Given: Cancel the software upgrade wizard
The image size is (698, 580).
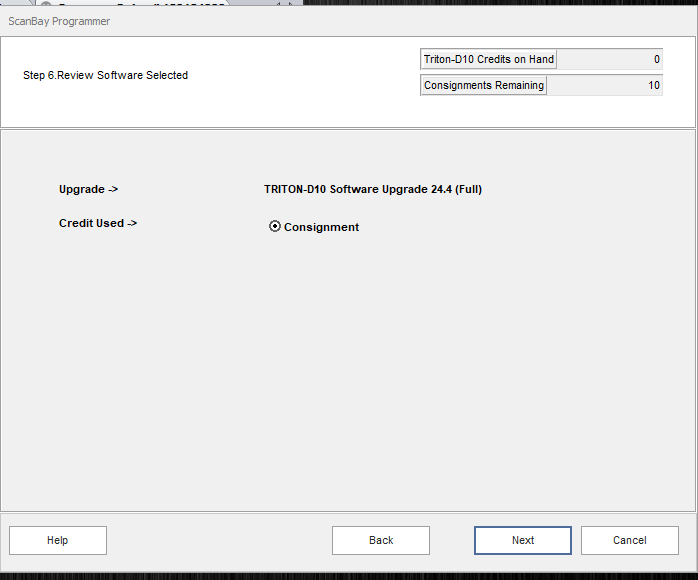Looking at the screenshot, I should [629, 540].
